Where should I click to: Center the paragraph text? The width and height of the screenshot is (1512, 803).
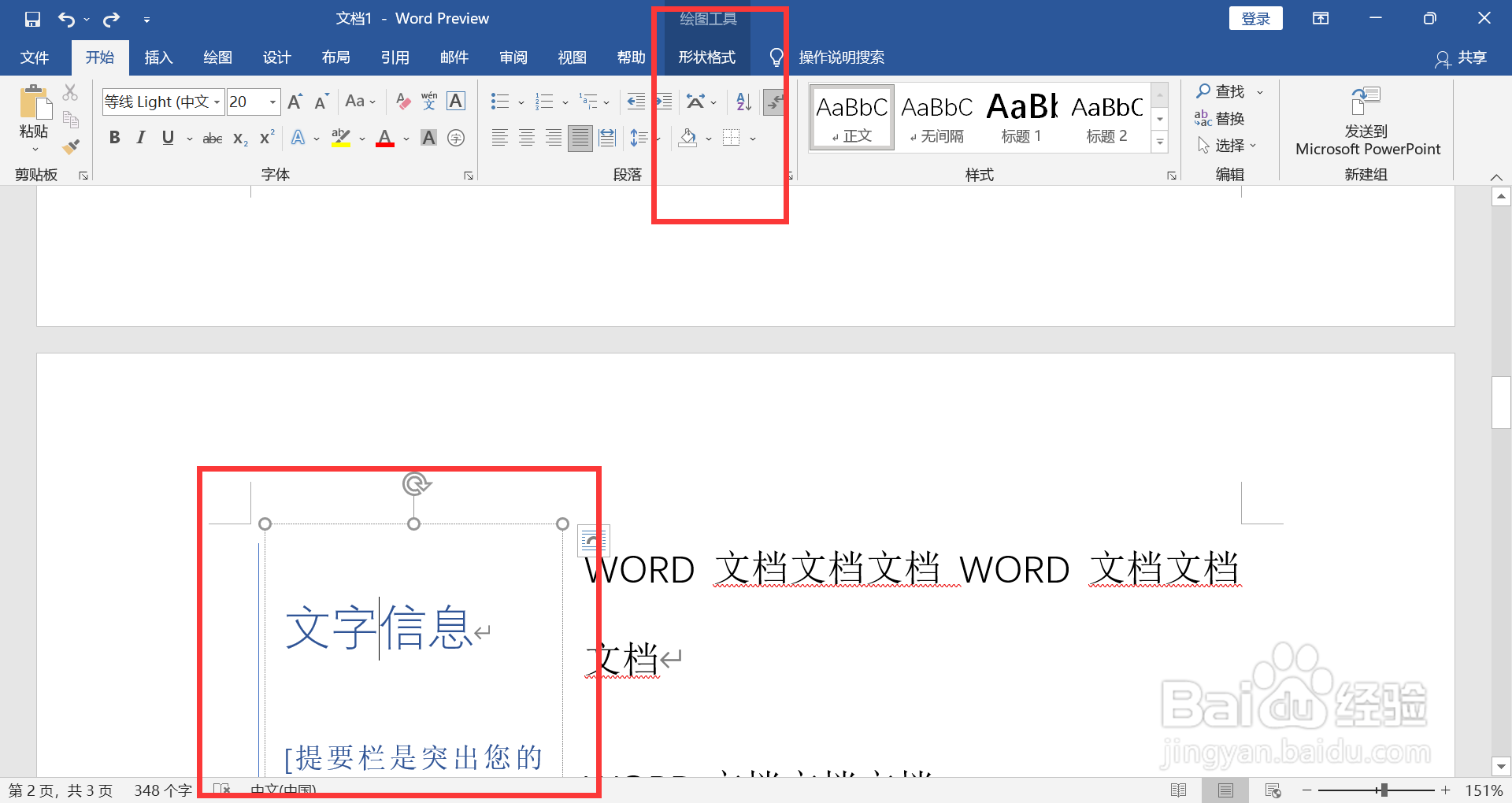(527, 139)
